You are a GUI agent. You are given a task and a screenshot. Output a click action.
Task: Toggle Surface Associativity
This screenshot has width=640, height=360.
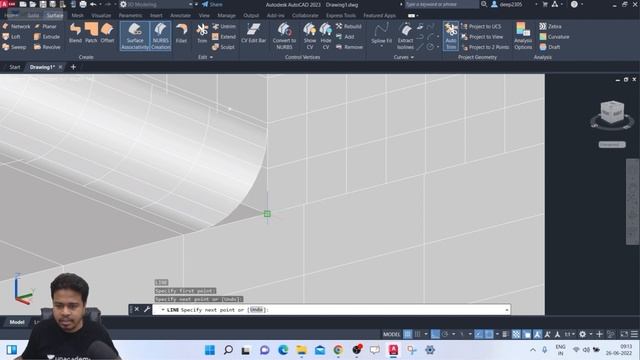(135, 36)
